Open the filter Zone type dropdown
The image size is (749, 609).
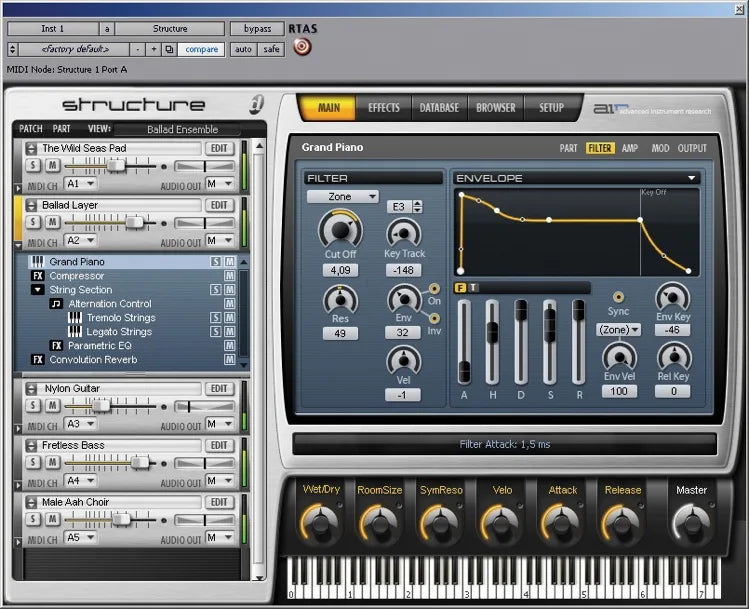coord(343,197)
